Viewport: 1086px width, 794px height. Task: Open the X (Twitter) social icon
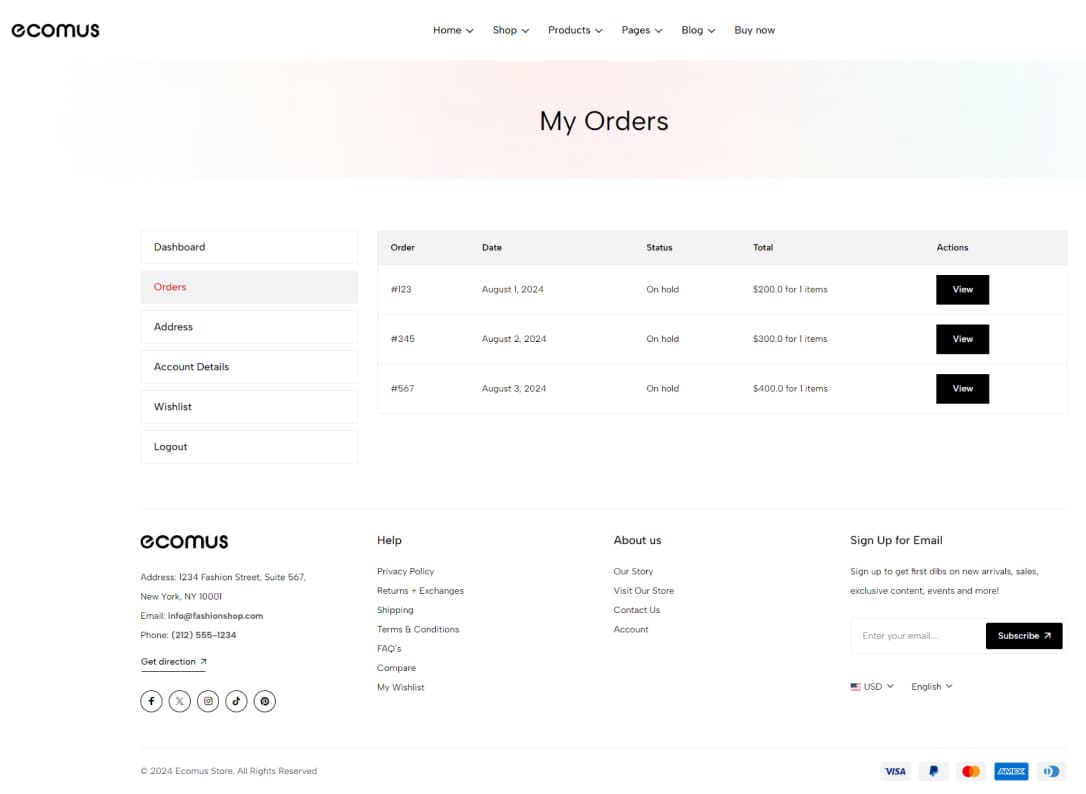pos(179,701)
